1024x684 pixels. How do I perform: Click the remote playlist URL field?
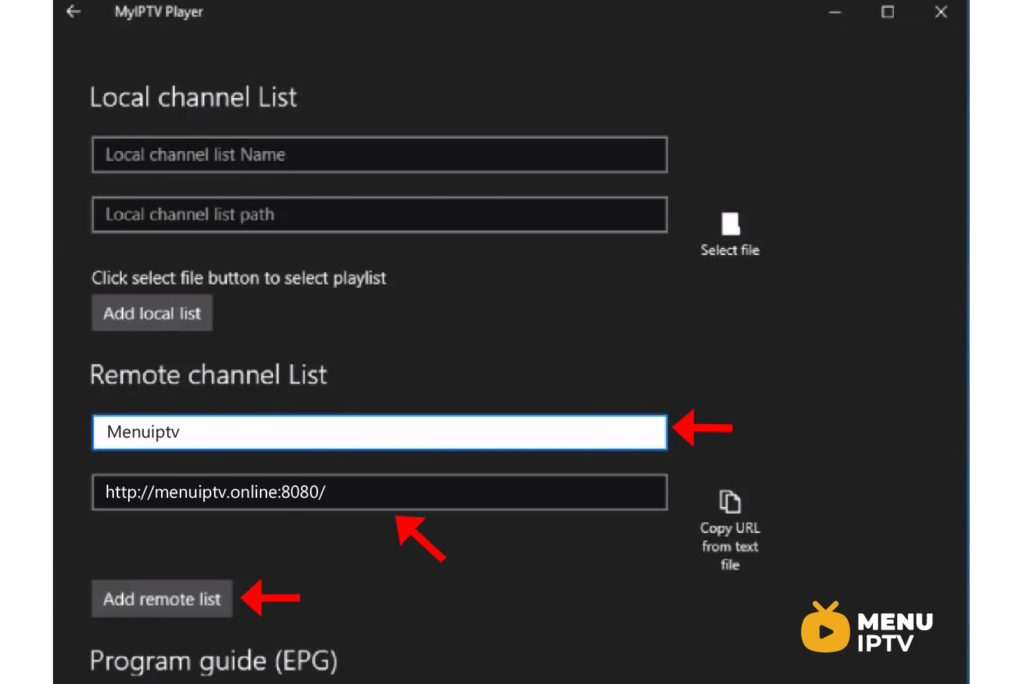pyautogui.click(x=379, y=491)
